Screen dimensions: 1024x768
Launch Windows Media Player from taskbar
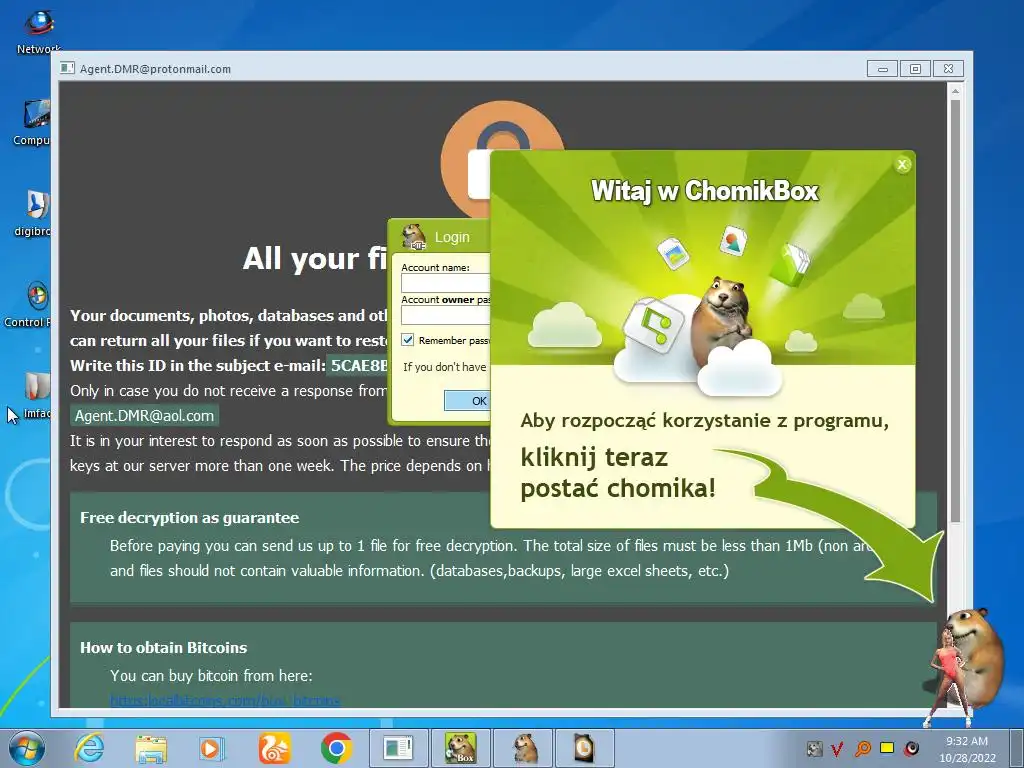tap(212, 748)
